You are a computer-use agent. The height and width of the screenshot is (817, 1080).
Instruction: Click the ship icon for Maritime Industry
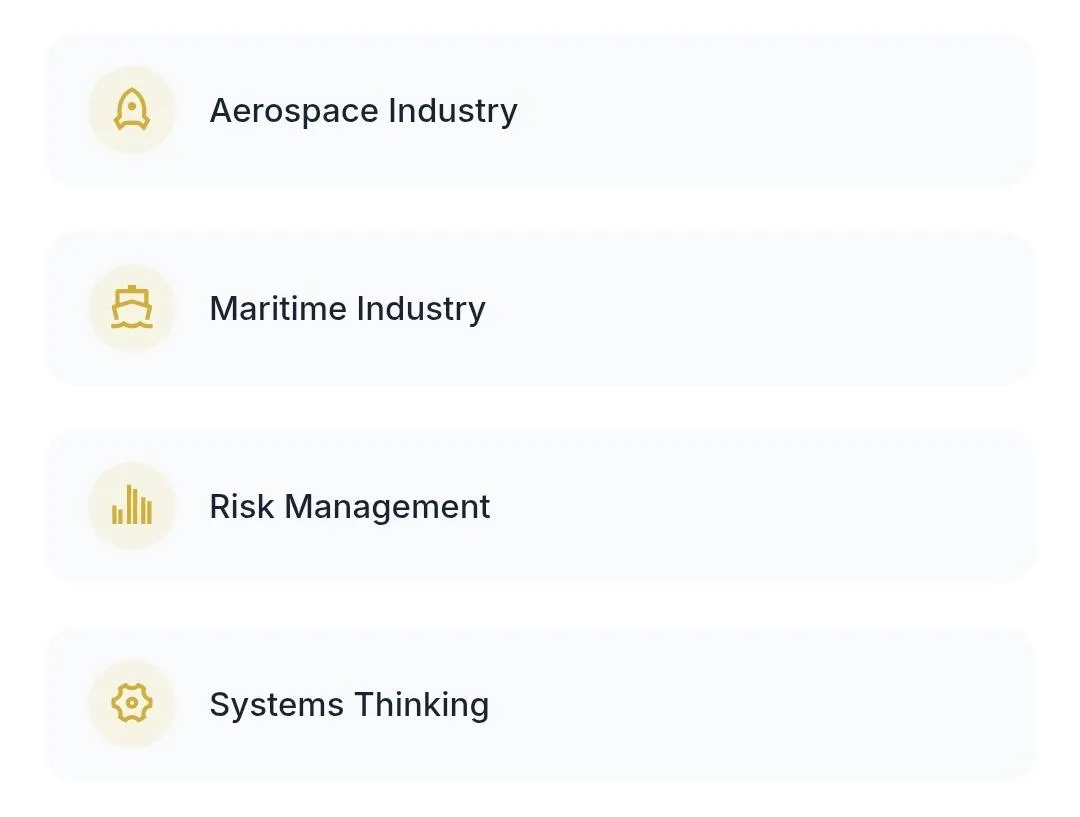pos(132,308)
